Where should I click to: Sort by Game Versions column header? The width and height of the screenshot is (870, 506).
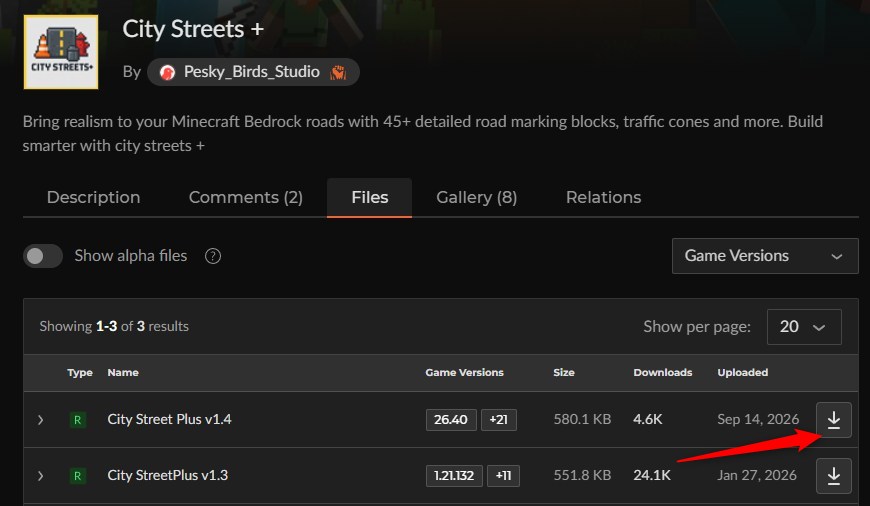[464, 372]
